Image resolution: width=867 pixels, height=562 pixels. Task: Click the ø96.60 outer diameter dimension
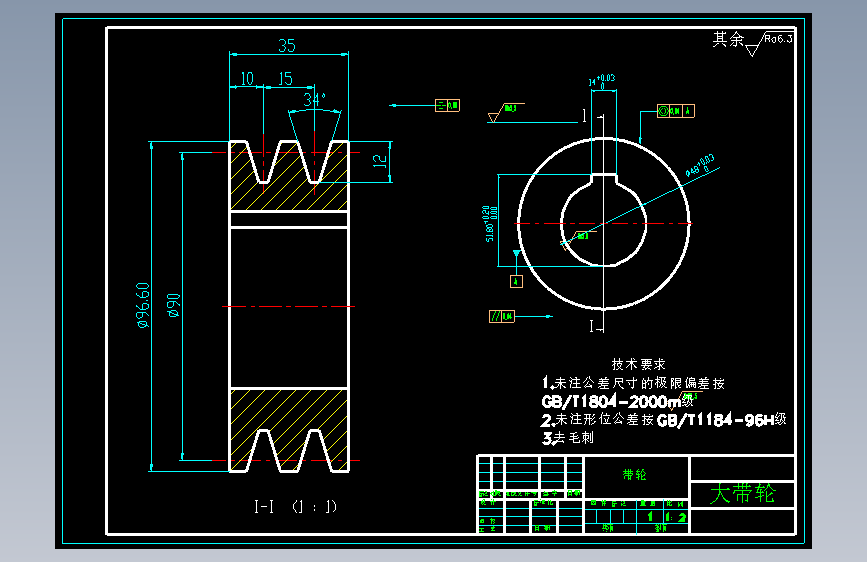point(143,305)
